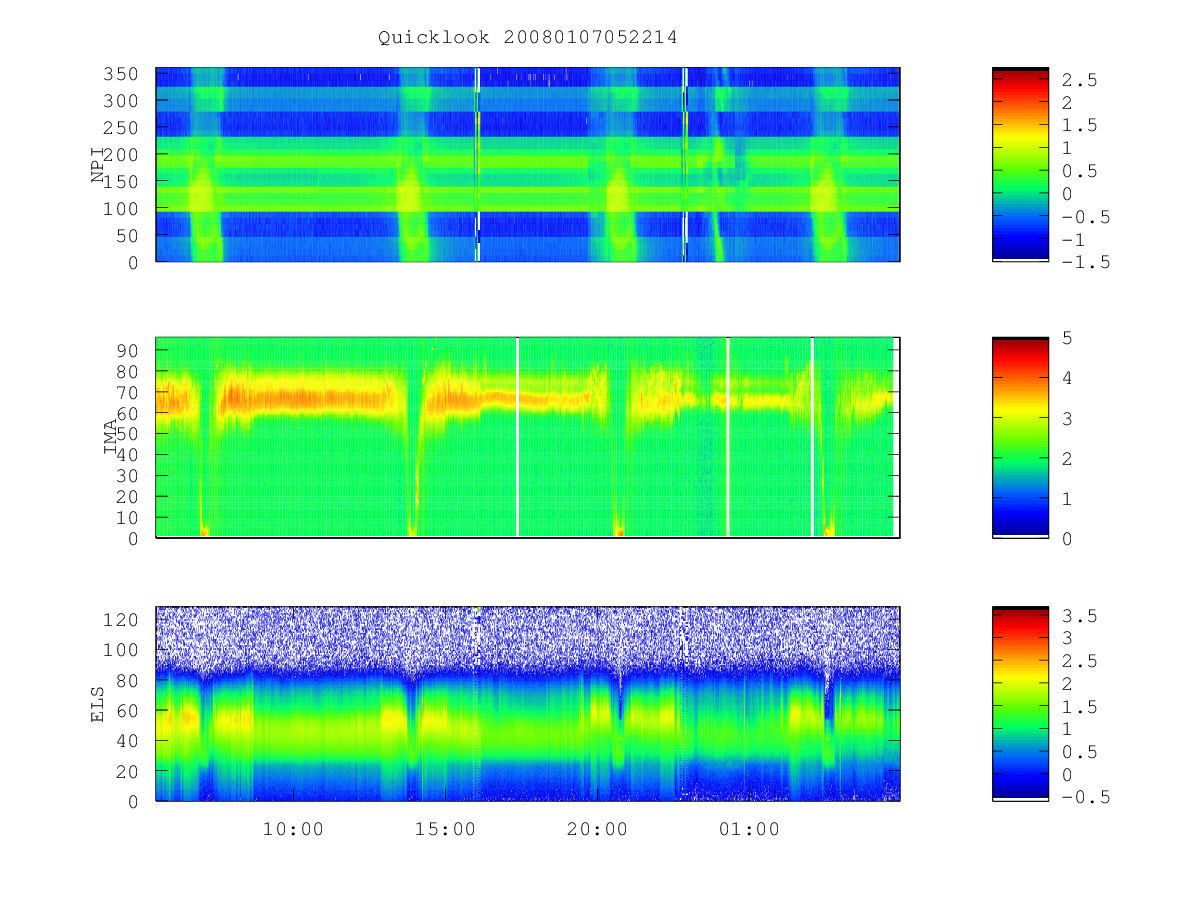Screen dimensions: 1200x900
Task: Click the "10:00" time axis label
Action: coord(293,830)
